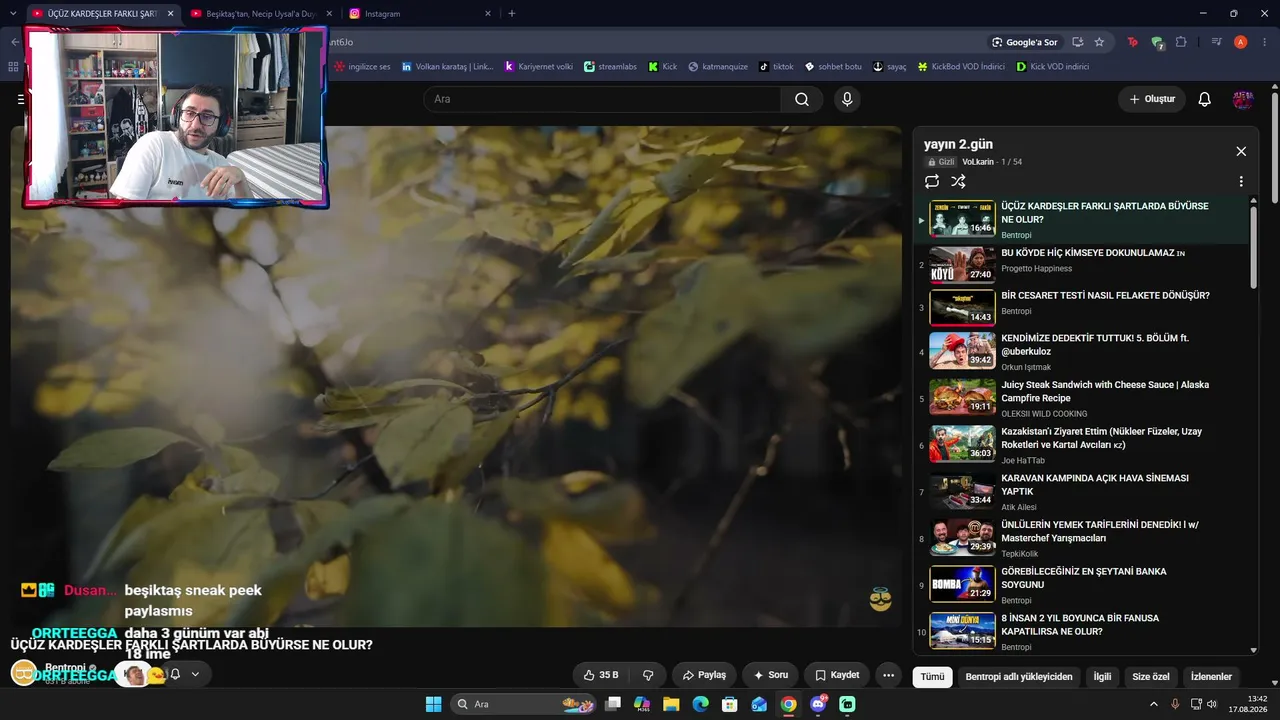
Task: Select the İzlenenler filter chip
Action: pos(1211,677)
